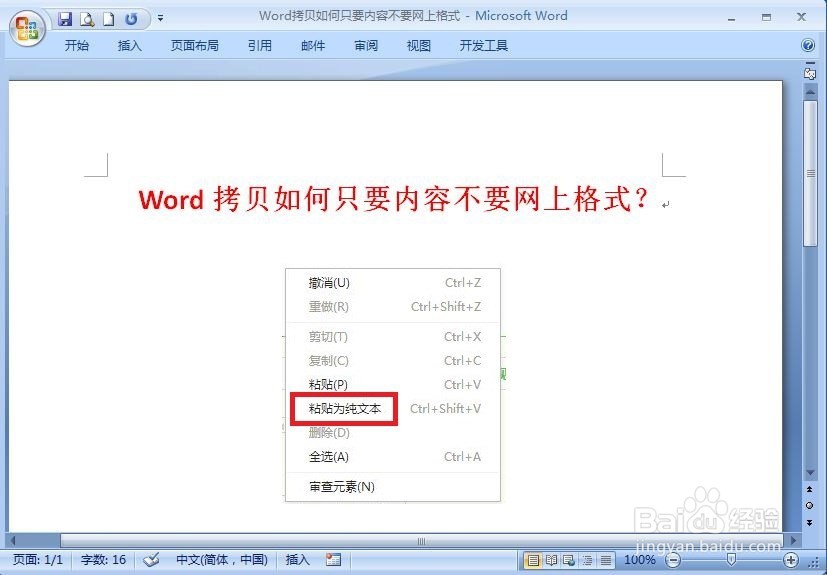Image resolution: width=827 pixels, height=575 pixels.
Task: Go to next page double-arrow button
Action: (810, 523)
